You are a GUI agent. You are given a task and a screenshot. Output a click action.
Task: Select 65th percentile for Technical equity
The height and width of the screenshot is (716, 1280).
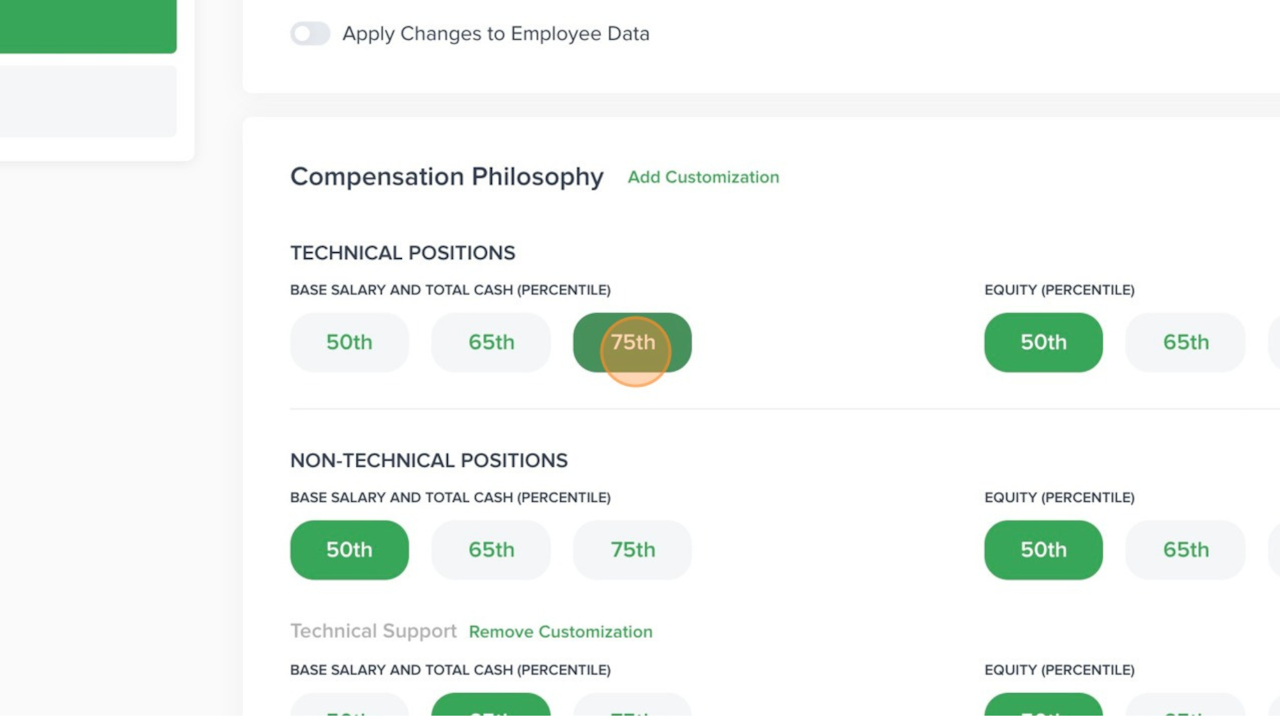coord(1185,342)
